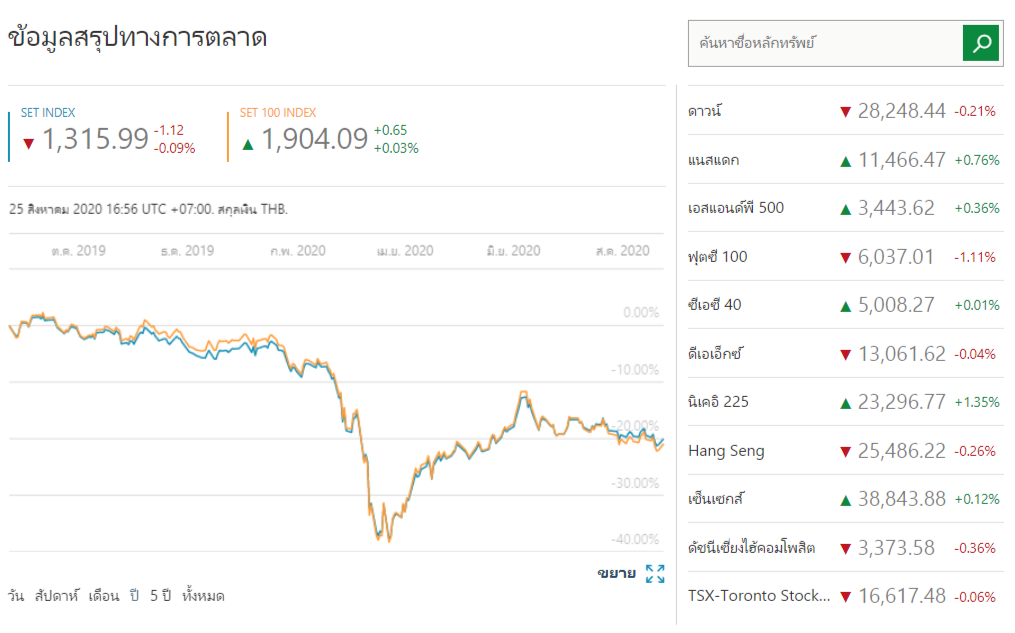Select the วัน (day) chart range
This screenshot has width=1015, height=633.
click(16, 596)
